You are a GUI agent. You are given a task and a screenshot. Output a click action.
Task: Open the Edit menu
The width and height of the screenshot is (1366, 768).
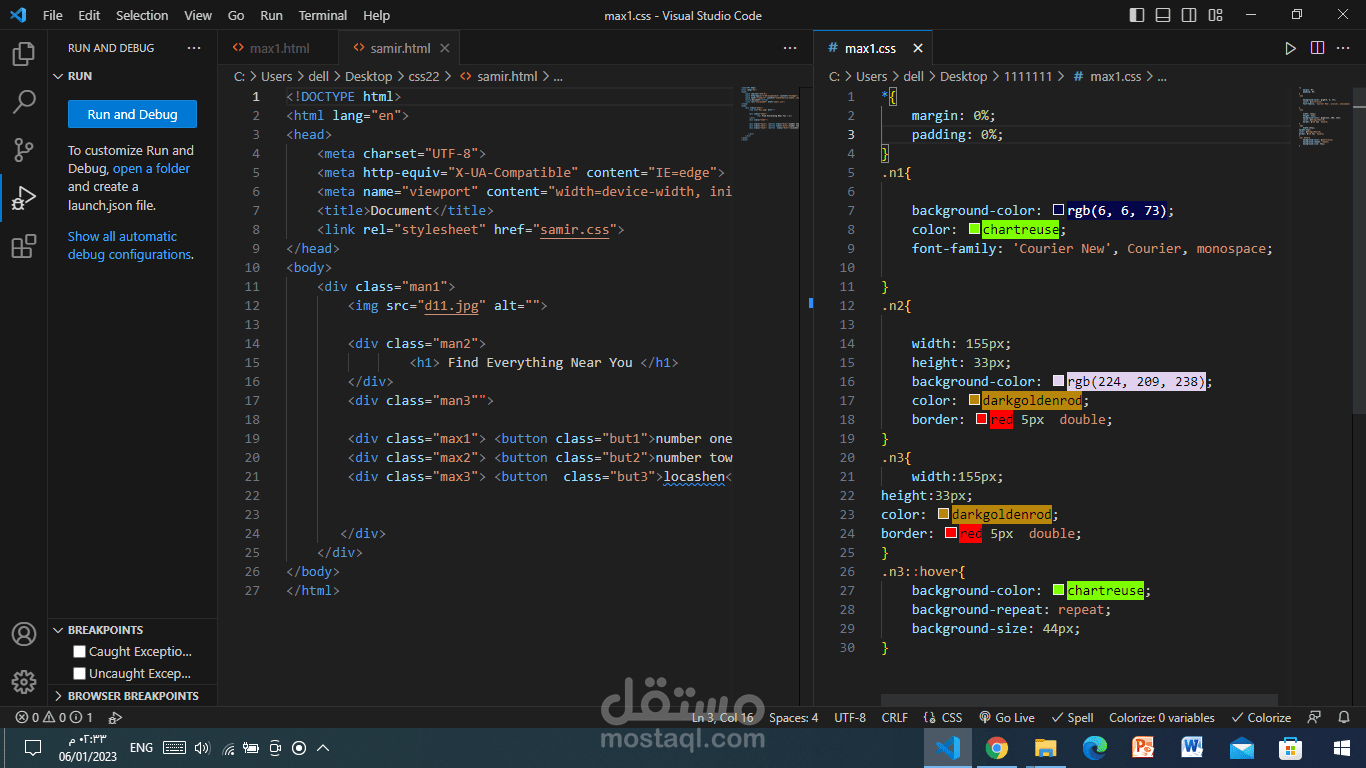[x=89, y=15]
